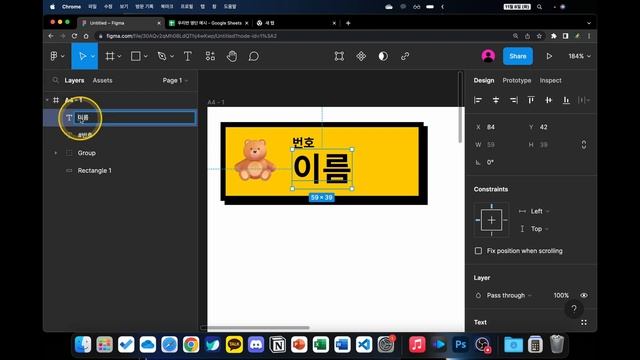
Task: Select the Text tool
Action: click(x=187, y=56)
